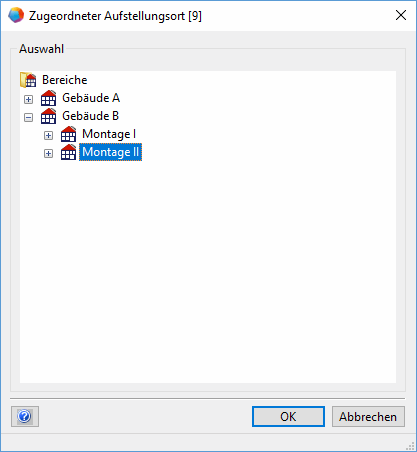
Task: Select Gebäude B in the tree
Action: coord(90,116)
